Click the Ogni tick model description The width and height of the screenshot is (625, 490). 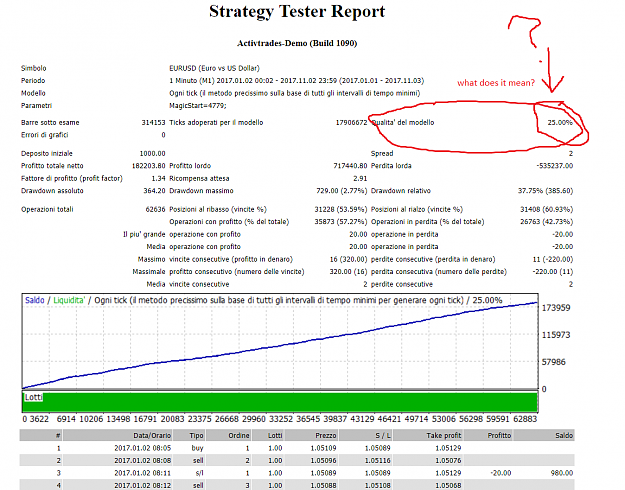[x=295, y=93]
